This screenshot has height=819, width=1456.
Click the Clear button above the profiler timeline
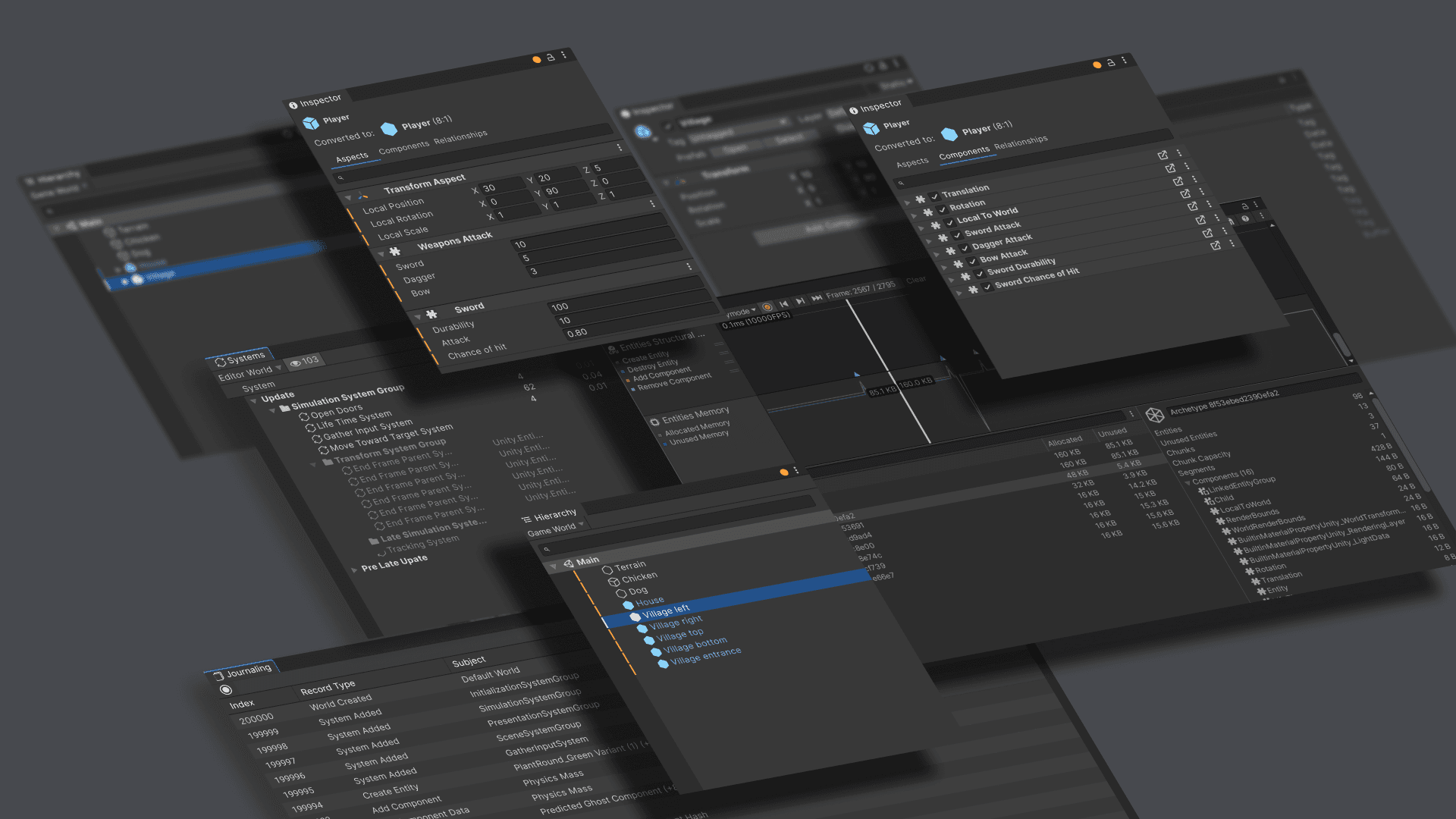pyautogui.click(x=917, y=279)
